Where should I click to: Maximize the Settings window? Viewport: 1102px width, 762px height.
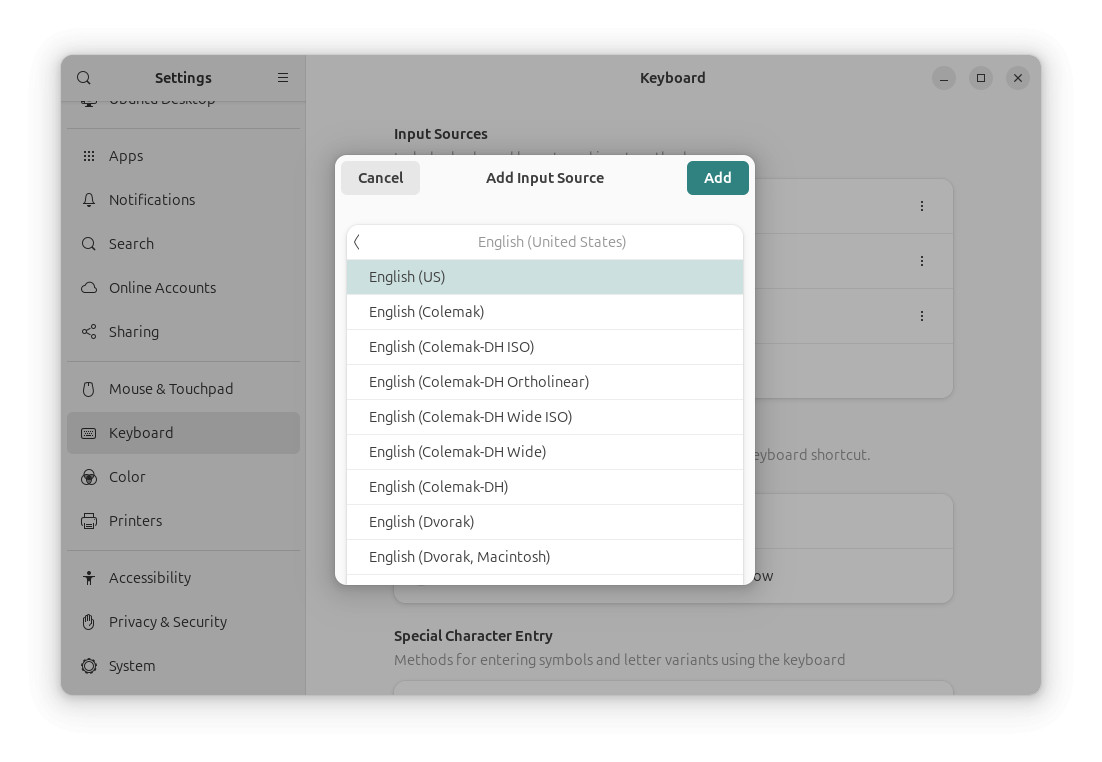[980, 78]
